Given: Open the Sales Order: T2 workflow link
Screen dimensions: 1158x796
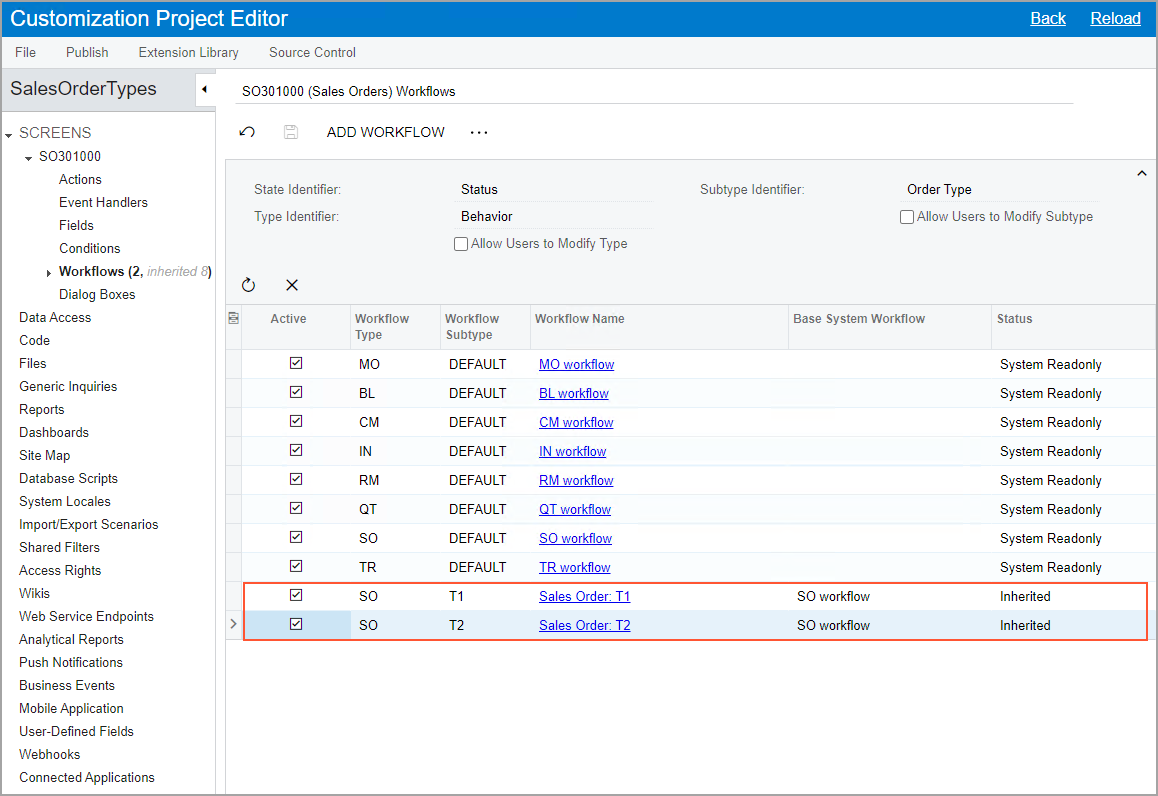Looking at the screenshot, I should pyautogui.click(x=584, y=625).
